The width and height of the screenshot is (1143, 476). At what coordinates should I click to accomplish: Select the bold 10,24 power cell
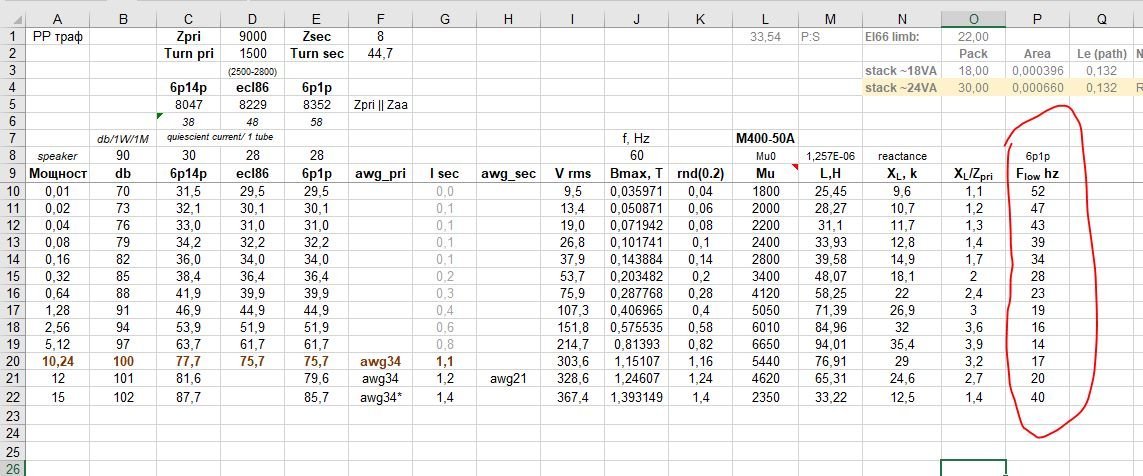(56, 361)
